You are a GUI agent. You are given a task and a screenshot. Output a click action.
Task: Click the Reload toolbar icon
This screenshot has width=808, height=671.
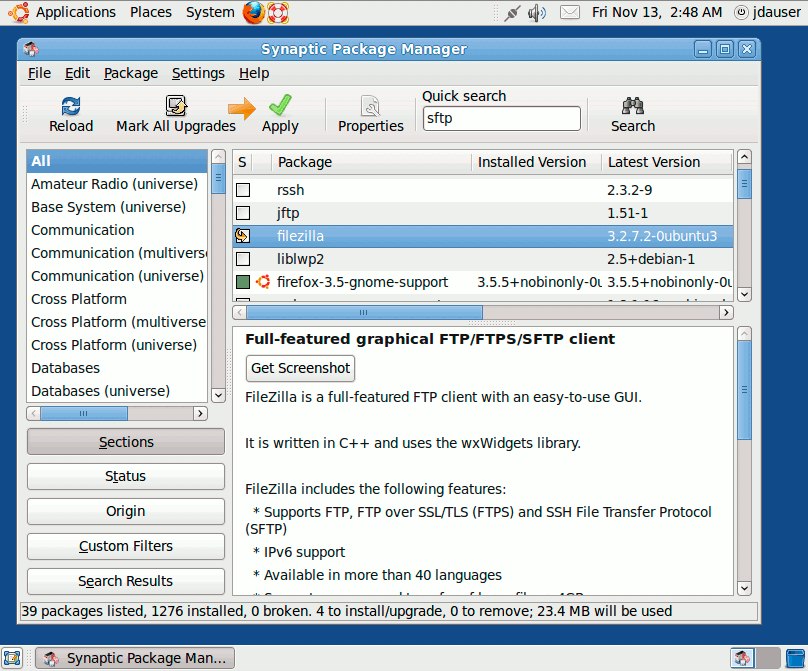pos(70,112)
